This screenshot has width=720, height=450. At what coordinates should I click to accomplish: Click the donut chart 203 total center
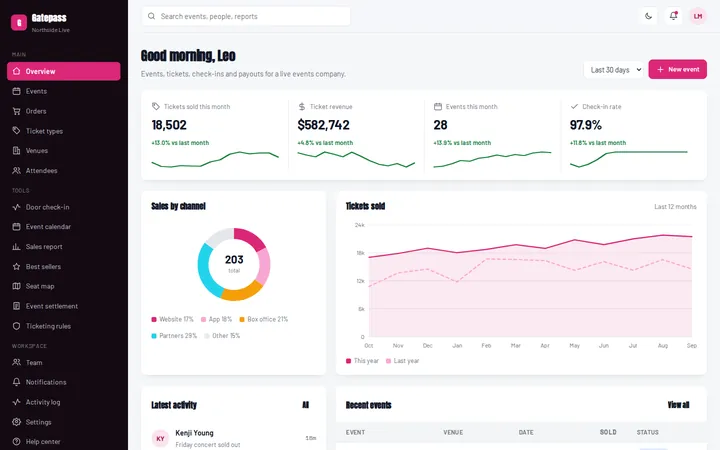pyautogui.click(x=234, y=264)
